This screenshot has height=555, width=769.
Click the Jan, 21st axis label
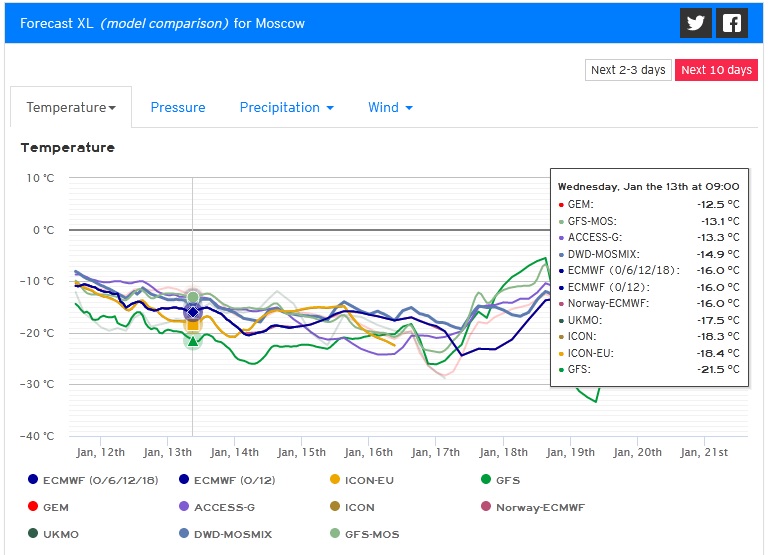704,452
